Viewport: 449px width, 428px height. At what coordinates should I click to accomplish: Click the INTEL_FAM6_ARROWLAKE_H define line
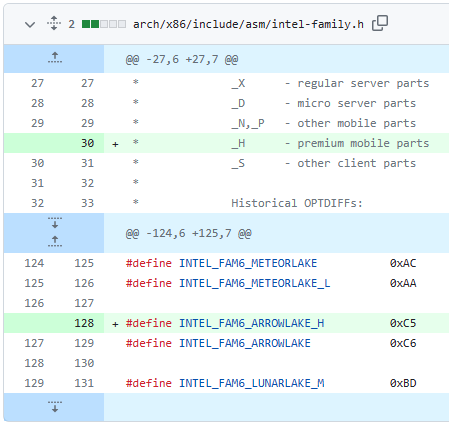pos(271,323)
